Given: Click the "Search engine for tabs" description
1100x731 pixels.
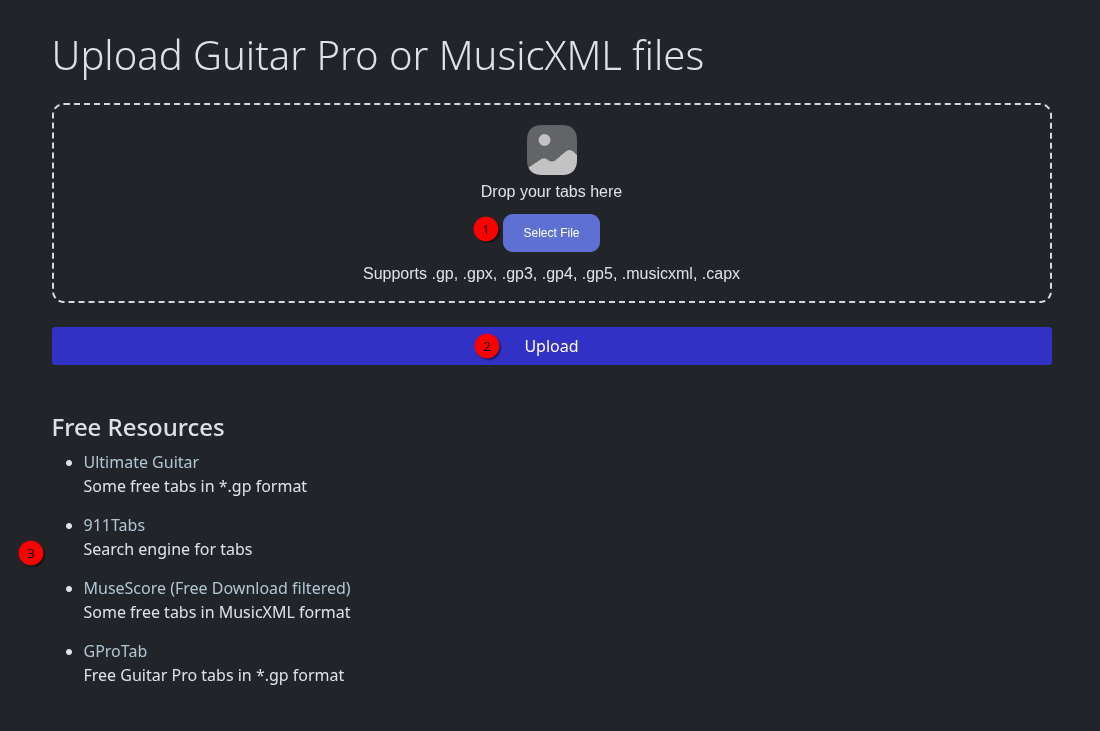Looking at the screenshot, I should 168,549.
